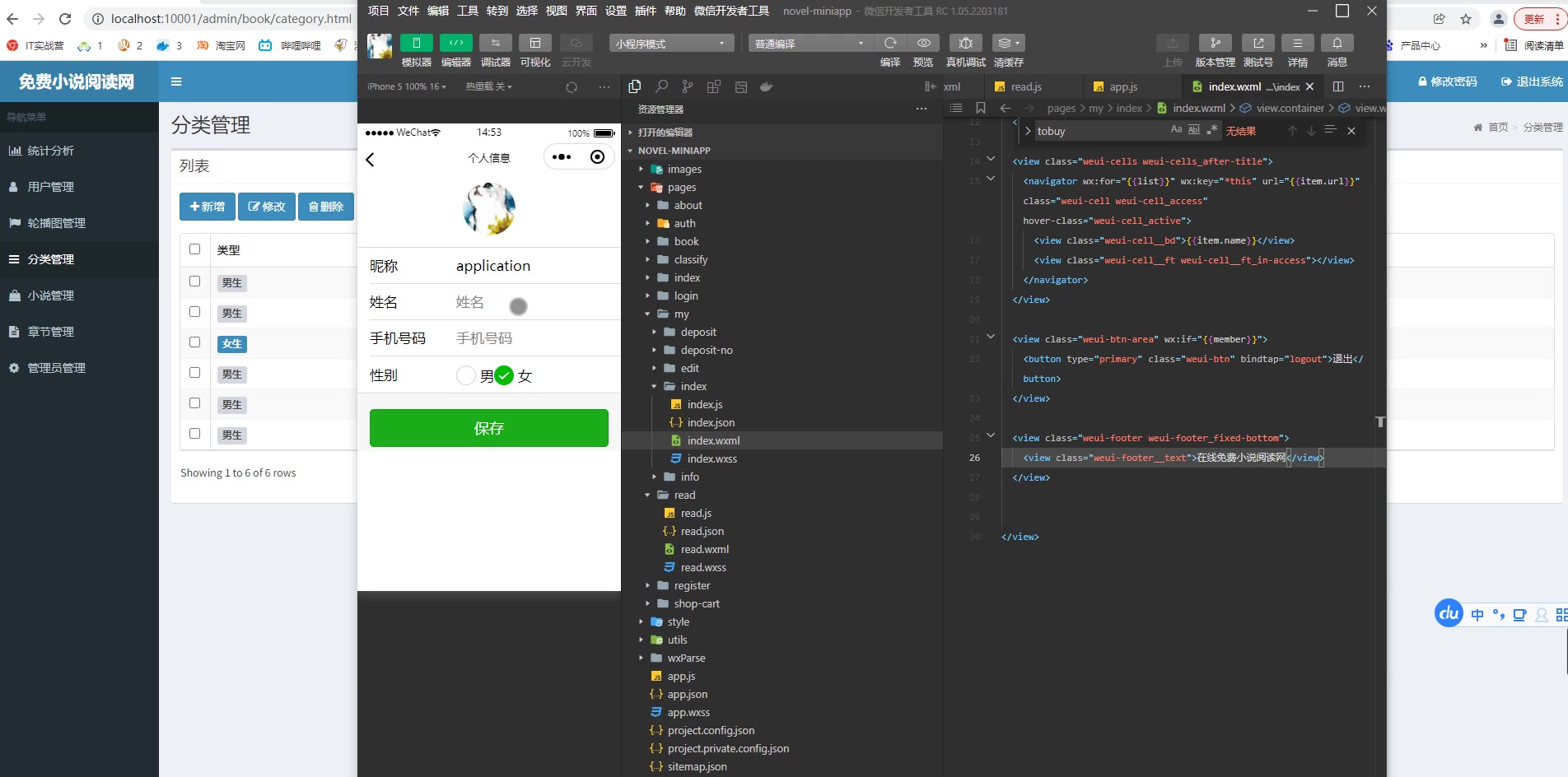1568x777 pixels.
Task: Check the header checkbox in category table
Action: (195, 249)
